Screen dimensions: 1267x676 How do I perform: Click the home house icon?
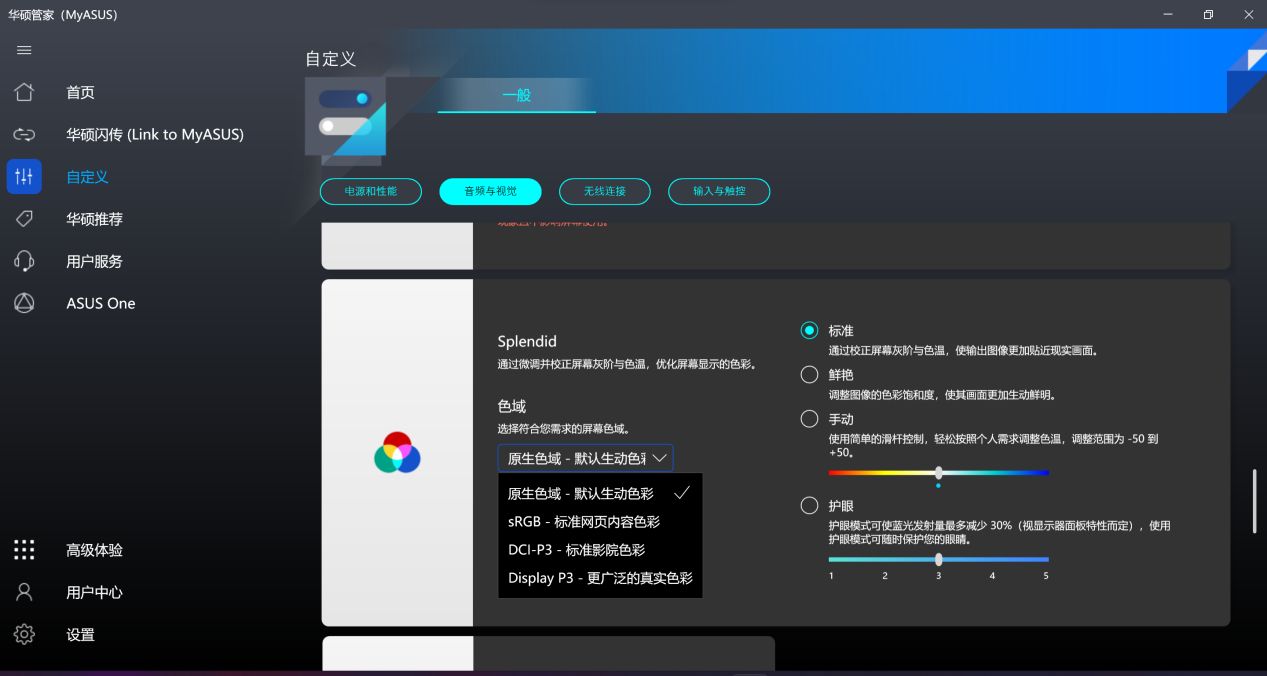point(24,92)
